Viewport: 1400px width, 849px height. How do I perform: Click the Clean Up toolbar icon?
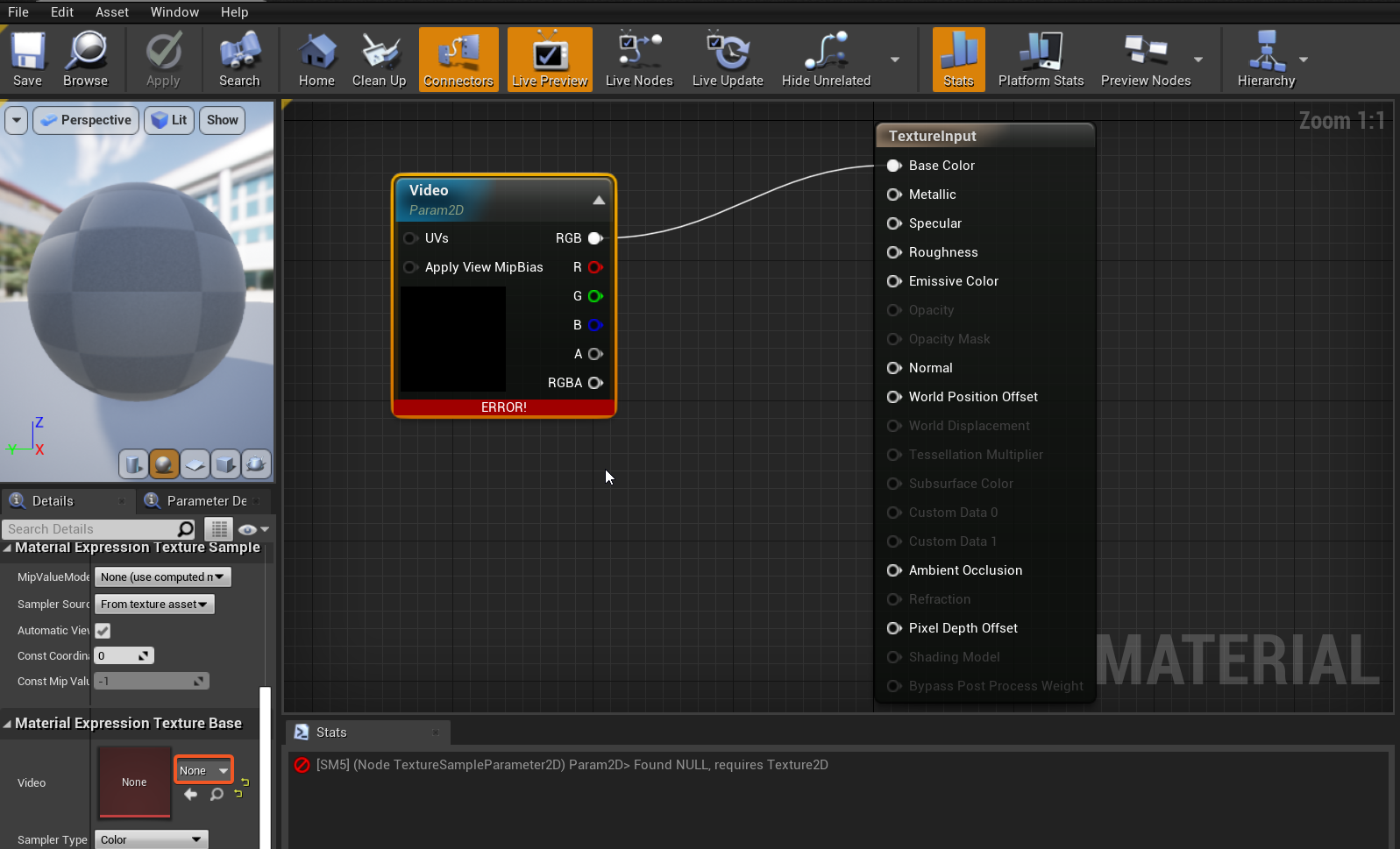tap(379, 59)
